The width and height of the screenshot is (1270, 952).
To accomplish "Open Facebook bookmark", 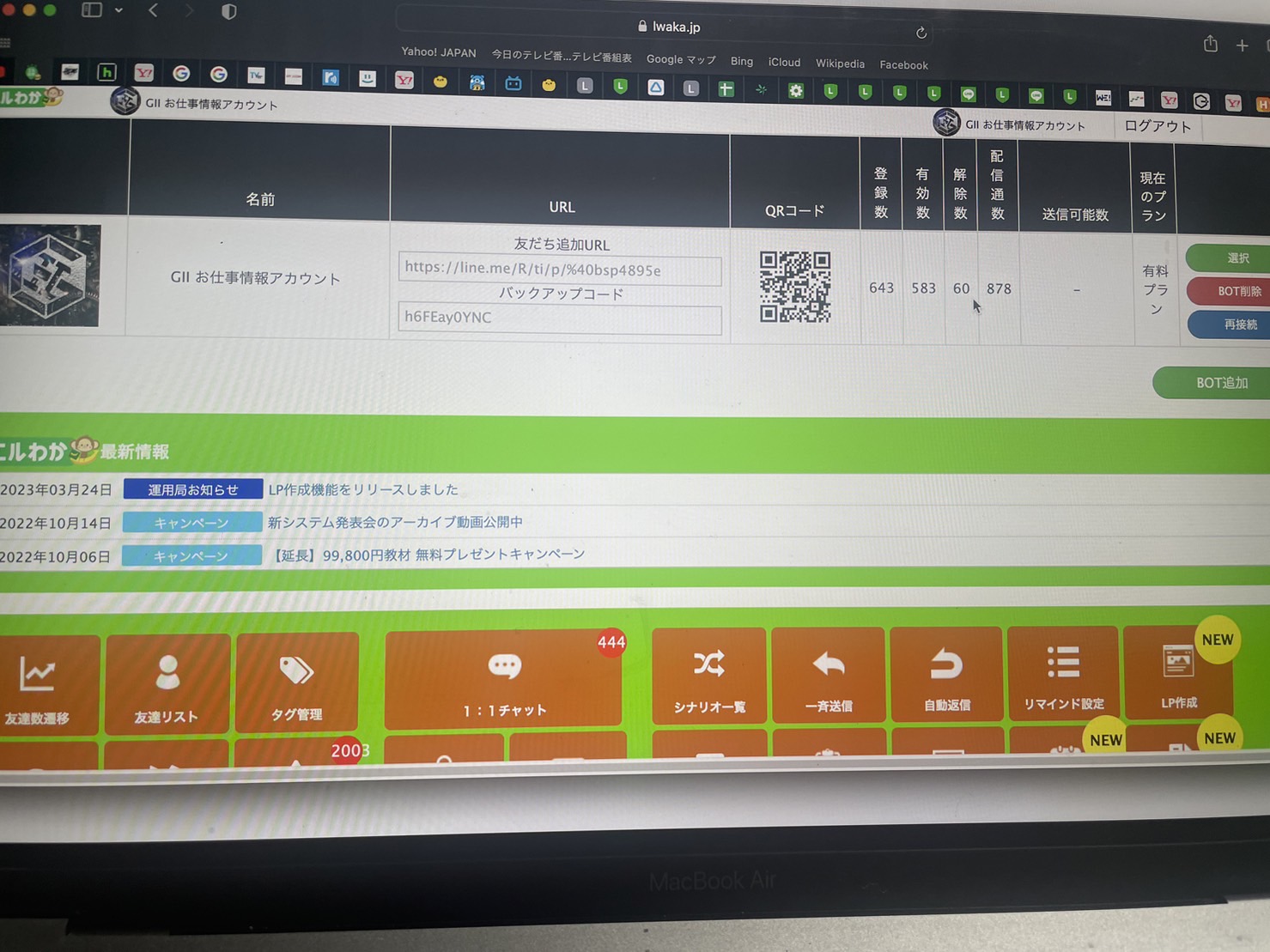I will click(x=903, y=65).
